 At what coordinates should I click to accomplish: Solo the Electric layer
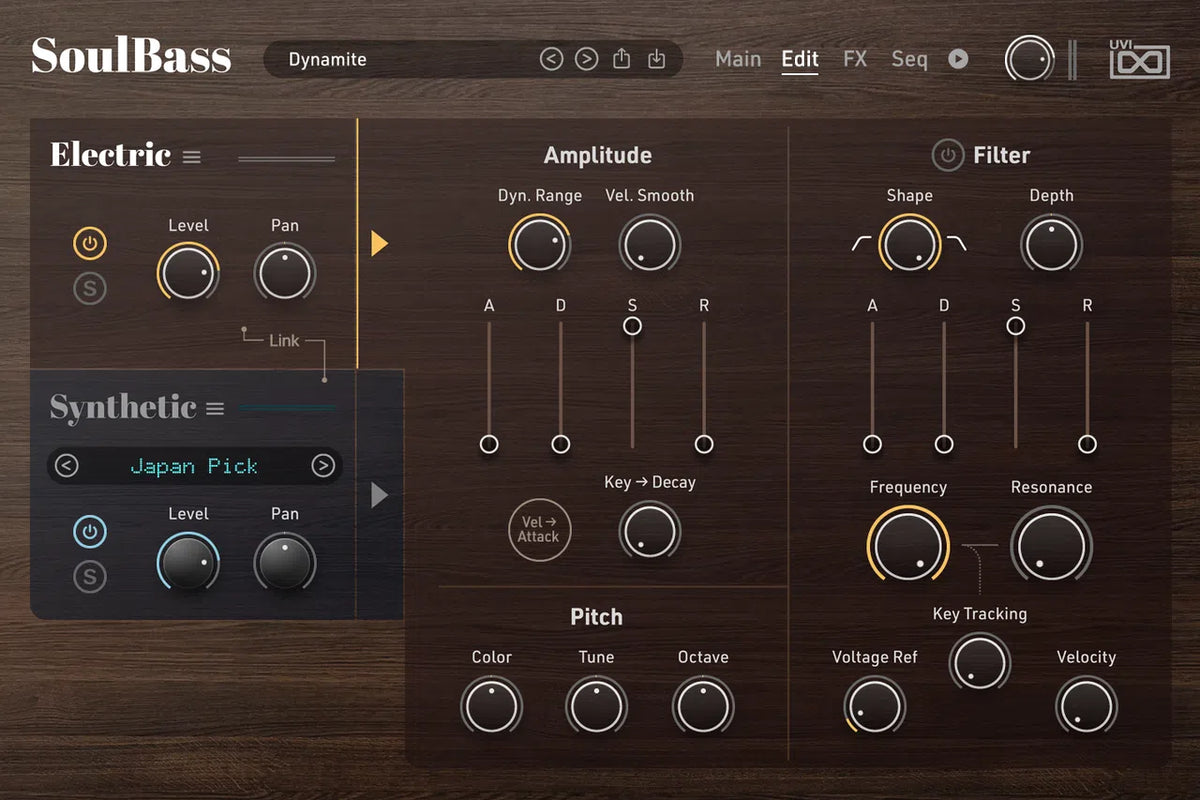89,288
